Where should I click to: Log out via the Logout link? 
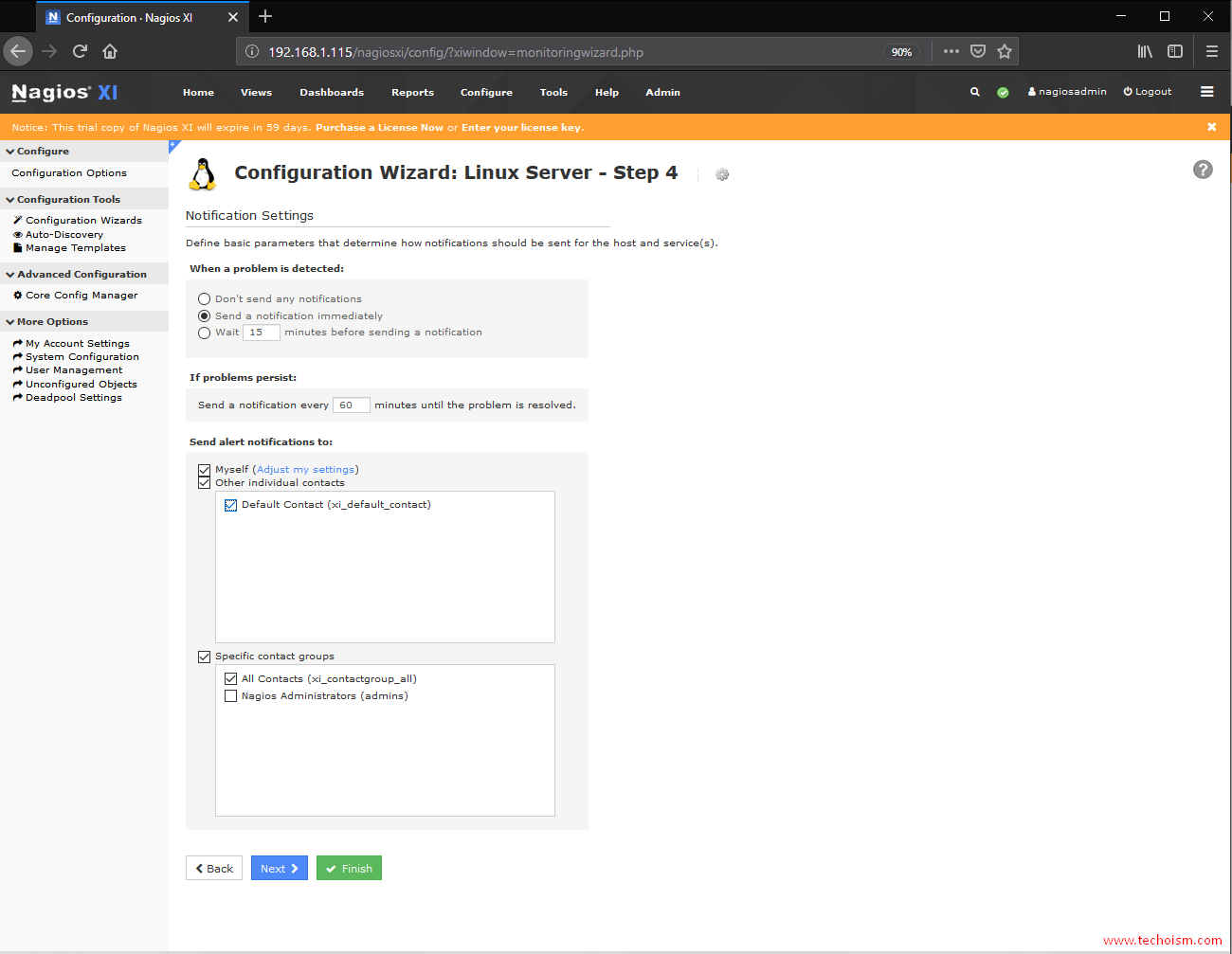pyautogui.click(x=1148, y=92)
